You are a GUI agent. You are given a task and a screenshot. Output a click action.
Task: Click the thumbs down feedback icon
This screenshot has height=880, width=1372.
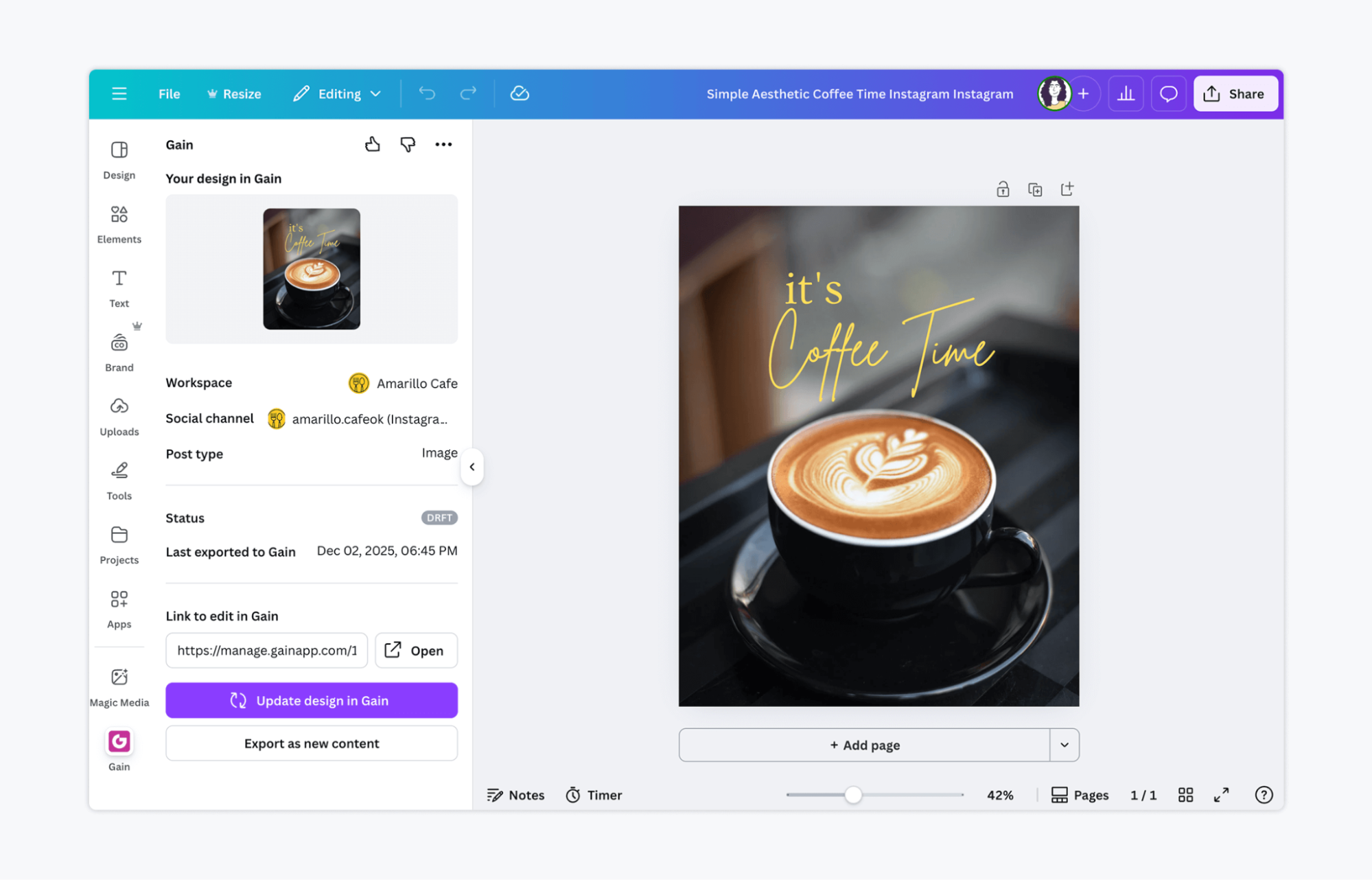pyautogui.click(x=408, y=144)
